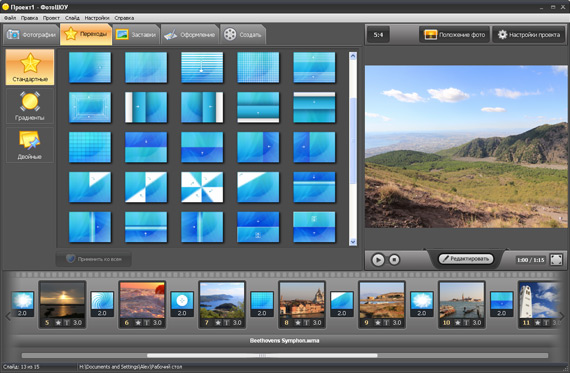The image size is (570, 373).
Task: Choose the zoom-in rectangle frame transition
Action: tap(90, 107)
